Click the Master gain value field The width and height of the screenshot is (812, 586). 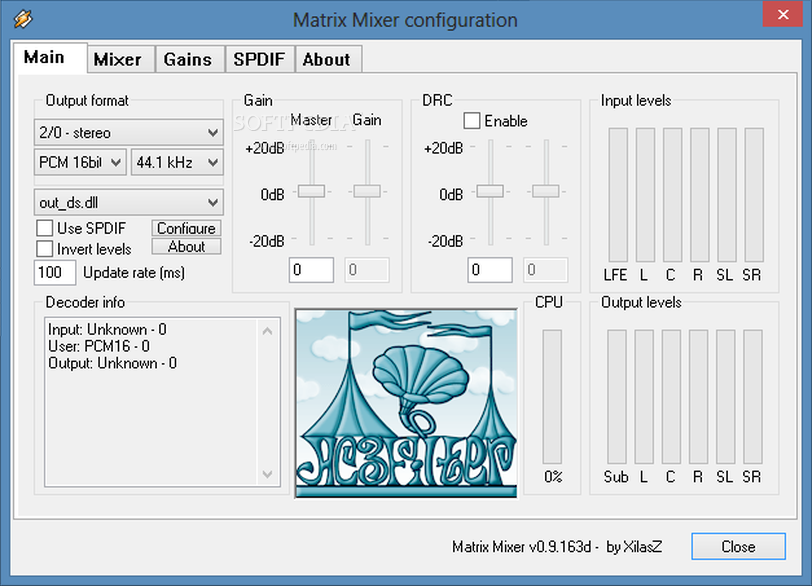[x=311, y=270]
